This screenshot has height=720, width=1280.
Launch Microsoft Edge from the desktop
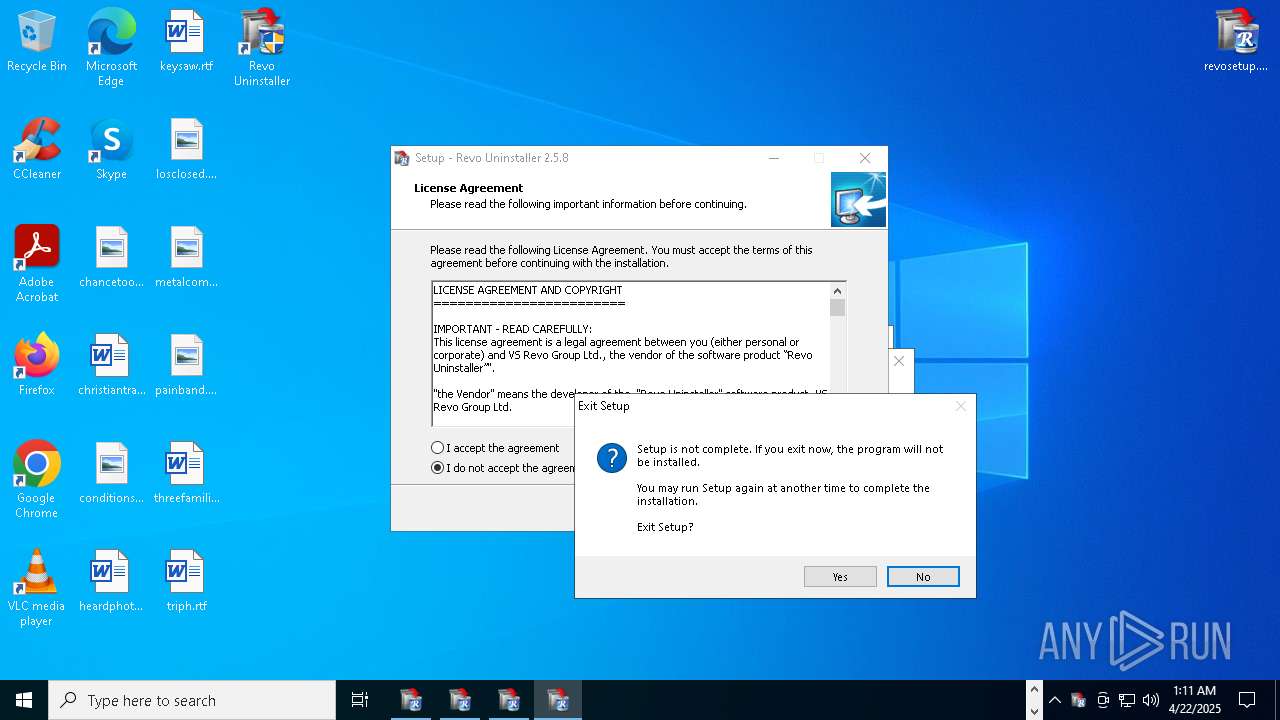(111, 48)
